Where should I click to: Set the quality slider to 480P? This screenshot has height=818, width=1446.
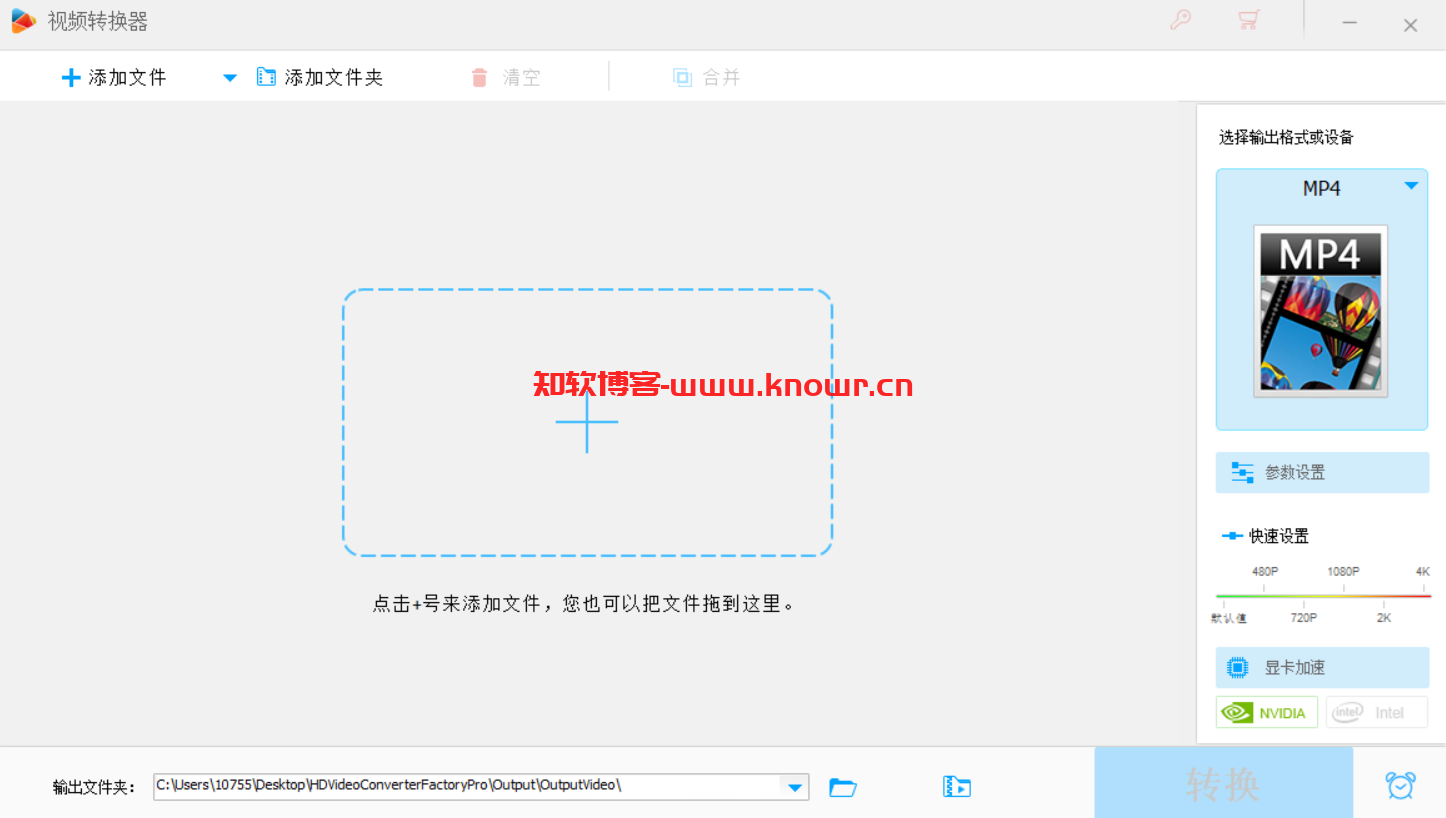(1264, 571)
